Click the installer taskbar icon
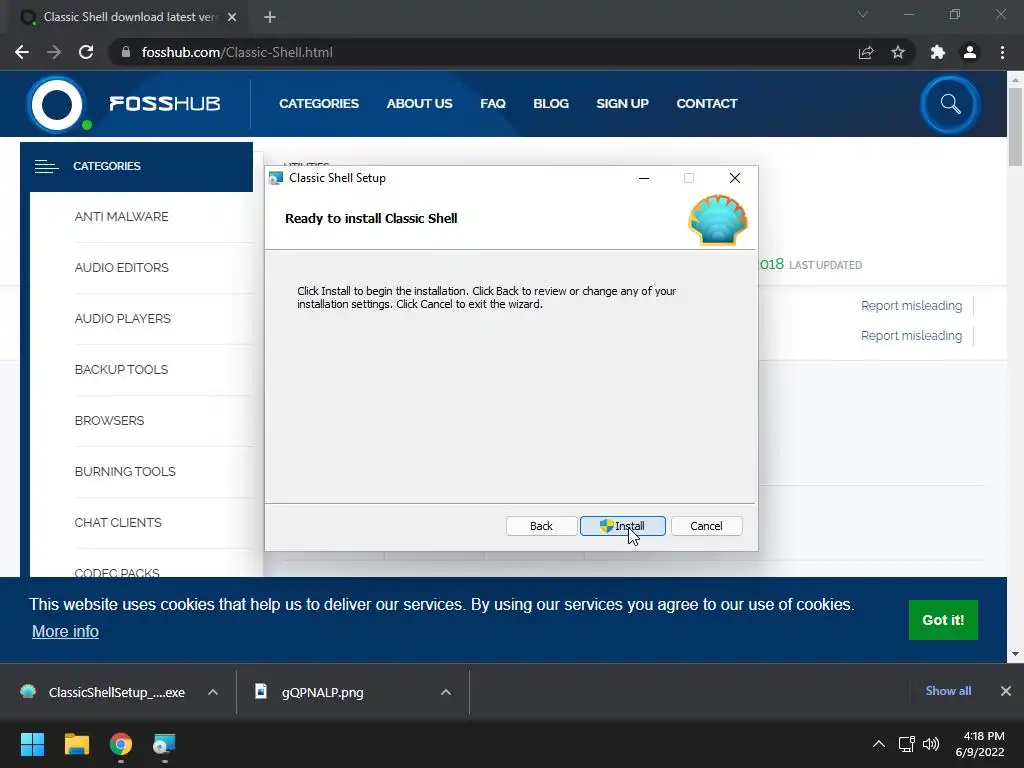The width and height of the screenshot is (1024, 768). pyautogui.click(x=165, y=744)
